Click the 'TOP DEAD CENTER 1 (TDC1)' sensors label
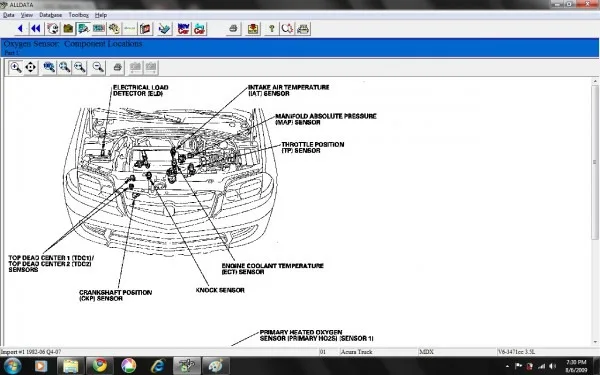Image resolution: width=600 pixels, height=375 pixels. pyautogui.click(x=51, y=264)
